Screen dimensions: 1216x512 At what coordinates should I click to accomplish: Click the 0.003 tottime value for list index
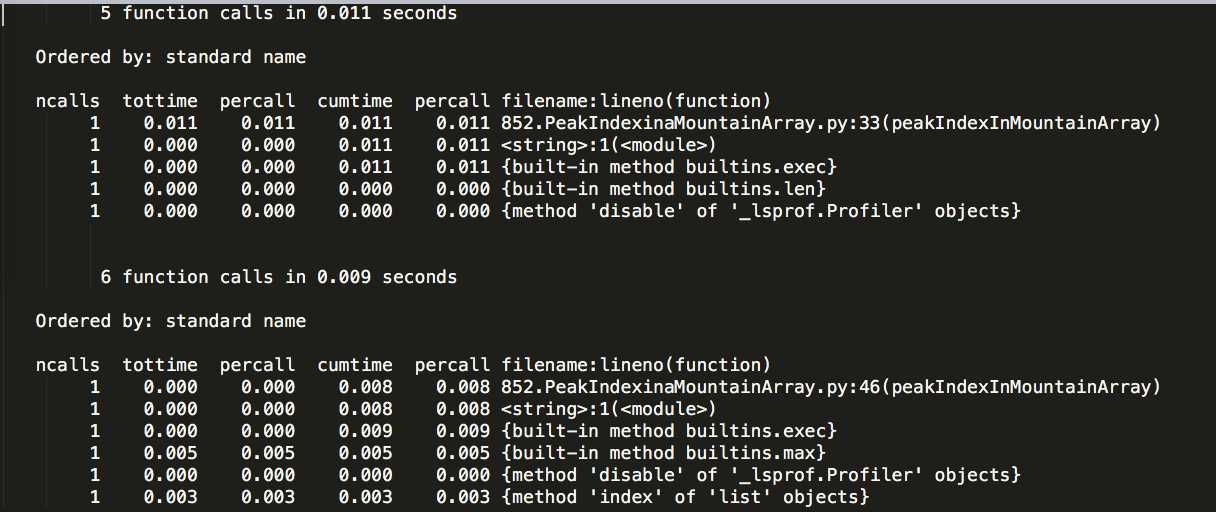pos(171,497)
